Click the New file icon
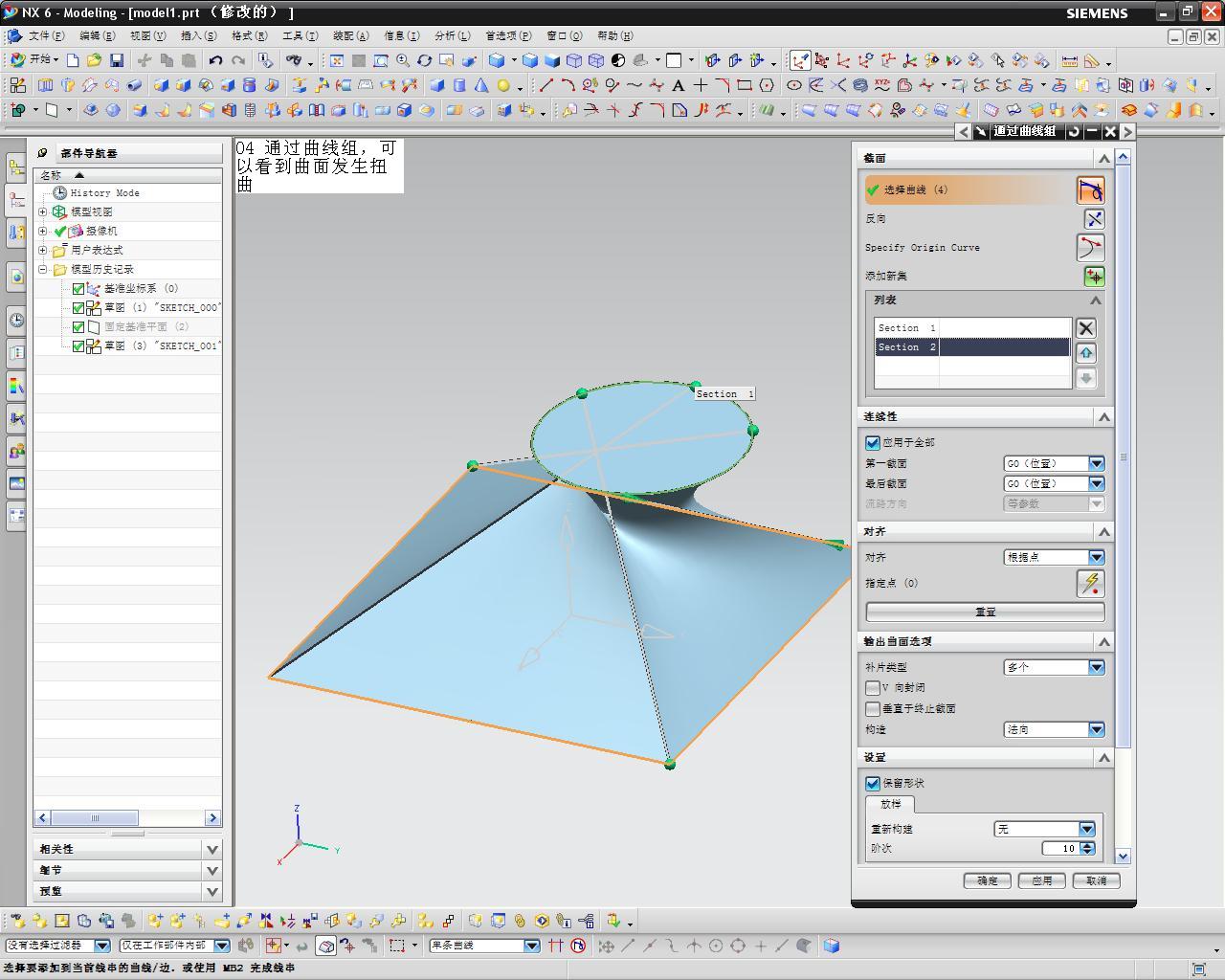1225x980 pixels. tap(73, 60)
